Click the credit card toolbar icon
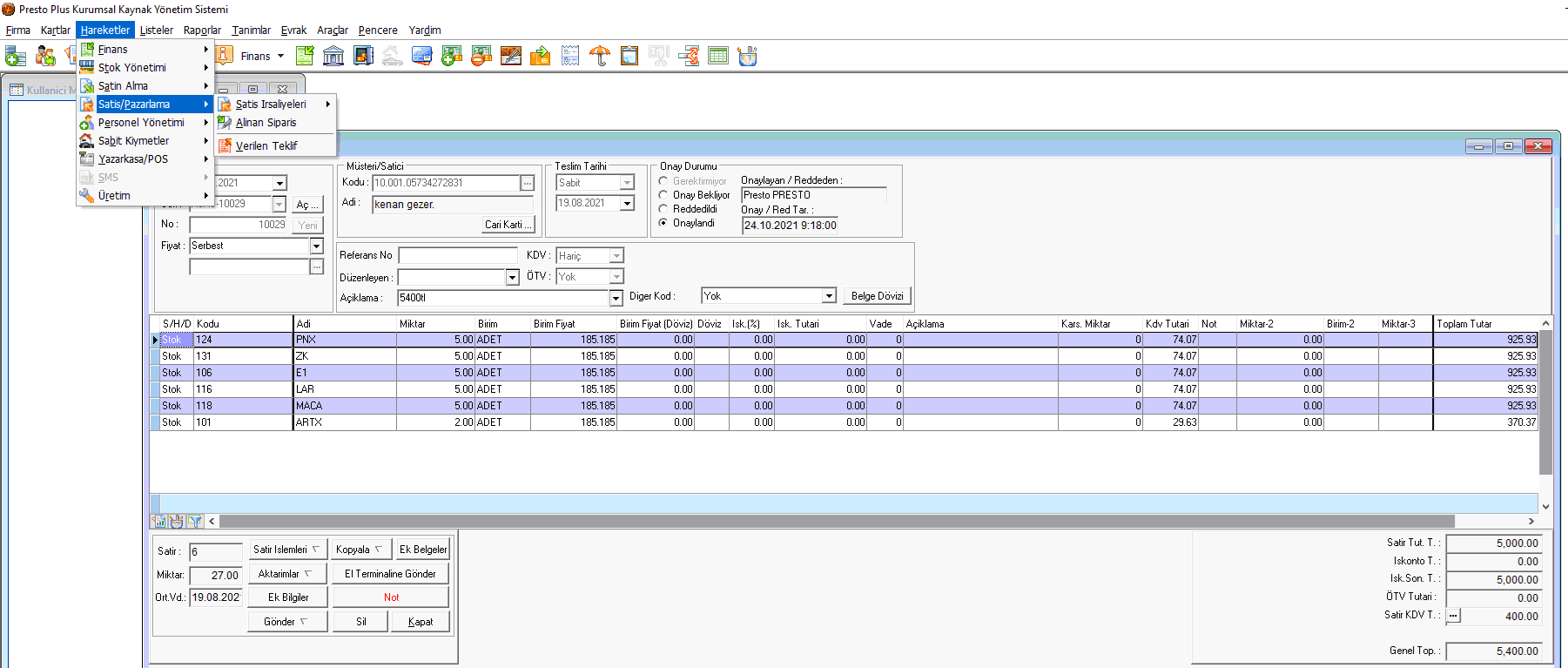1568x668 pixels. [422, 57]
